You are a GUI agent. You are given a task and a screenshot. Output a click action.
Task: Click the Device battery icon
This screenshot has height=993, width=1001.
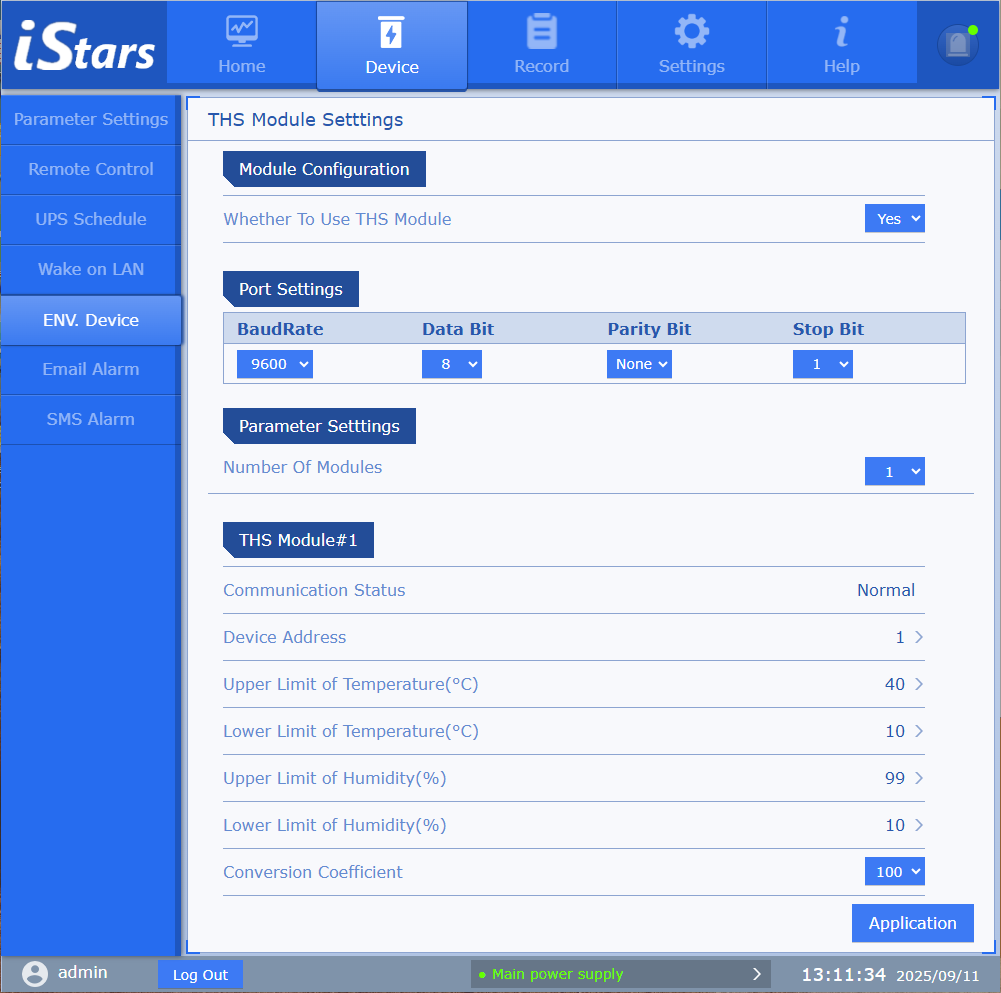391,33
